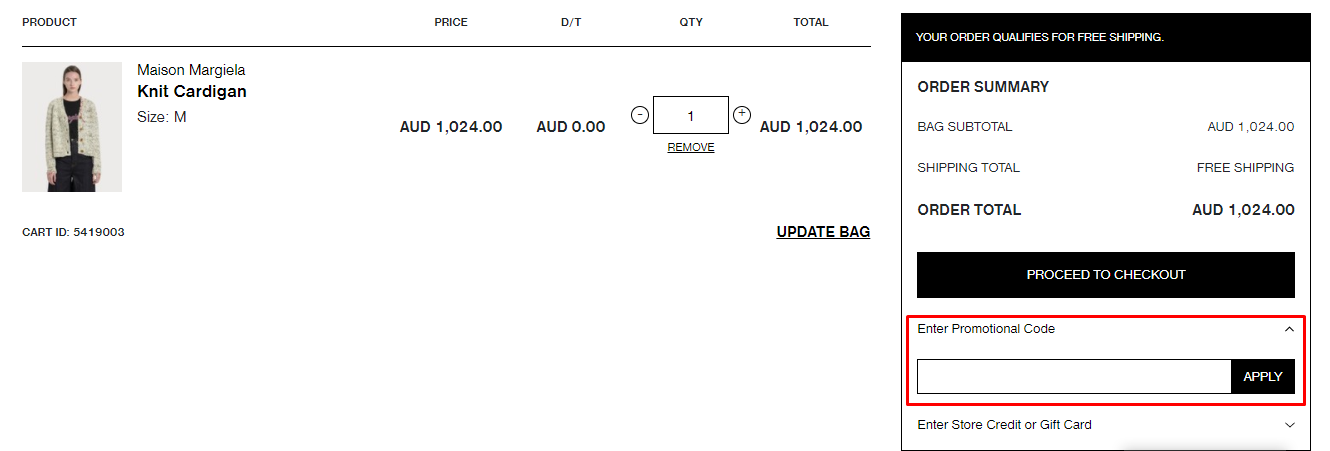Click the Enter Promotional Code label
The image size is (1330, 451).
click(986, 329)
